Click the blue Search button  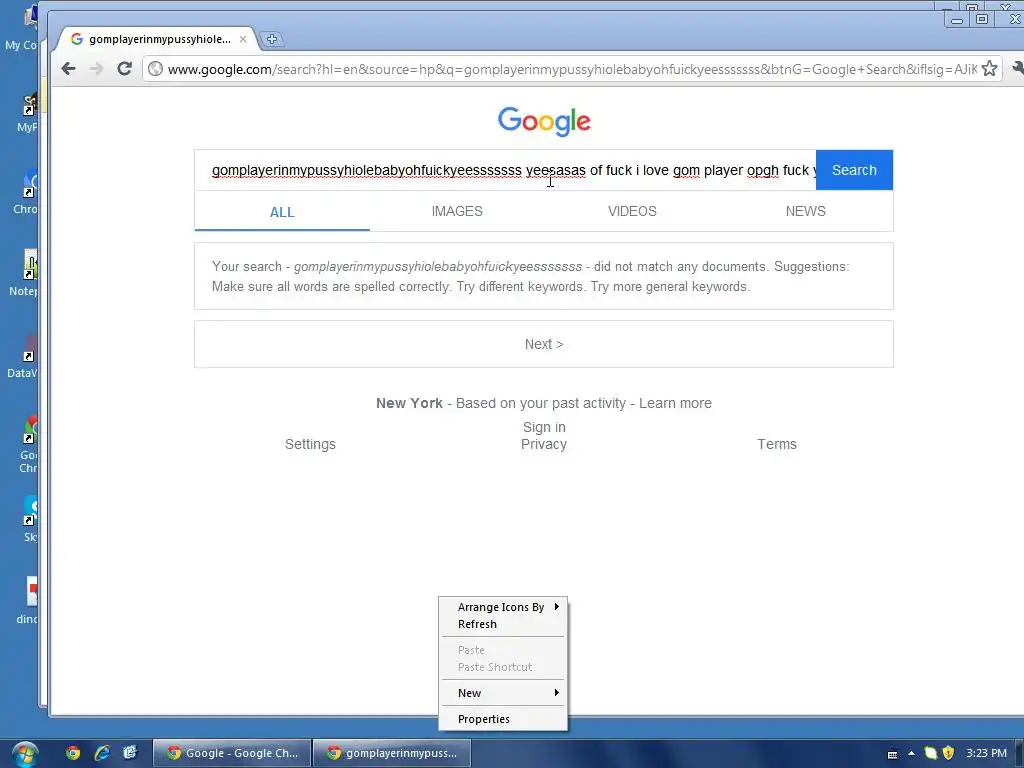(854, 170)
